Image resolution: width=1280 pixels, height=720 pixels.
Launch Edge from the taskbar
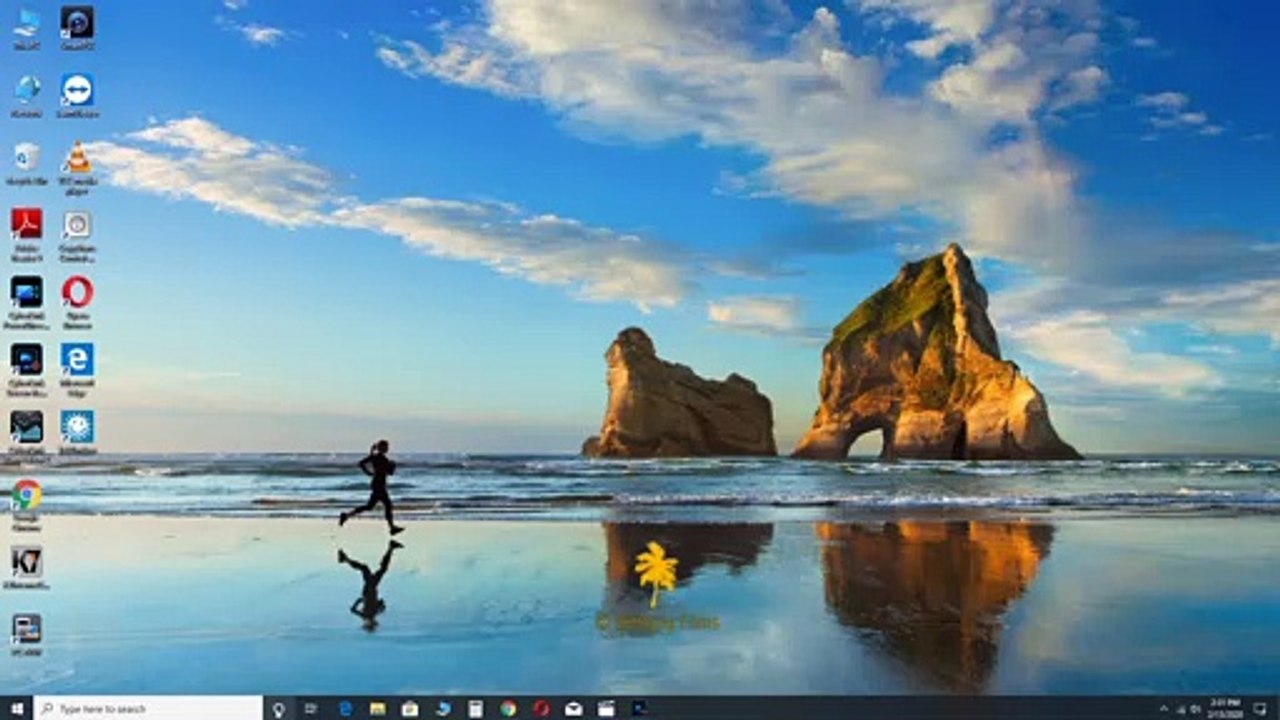(x=345, y=708)
